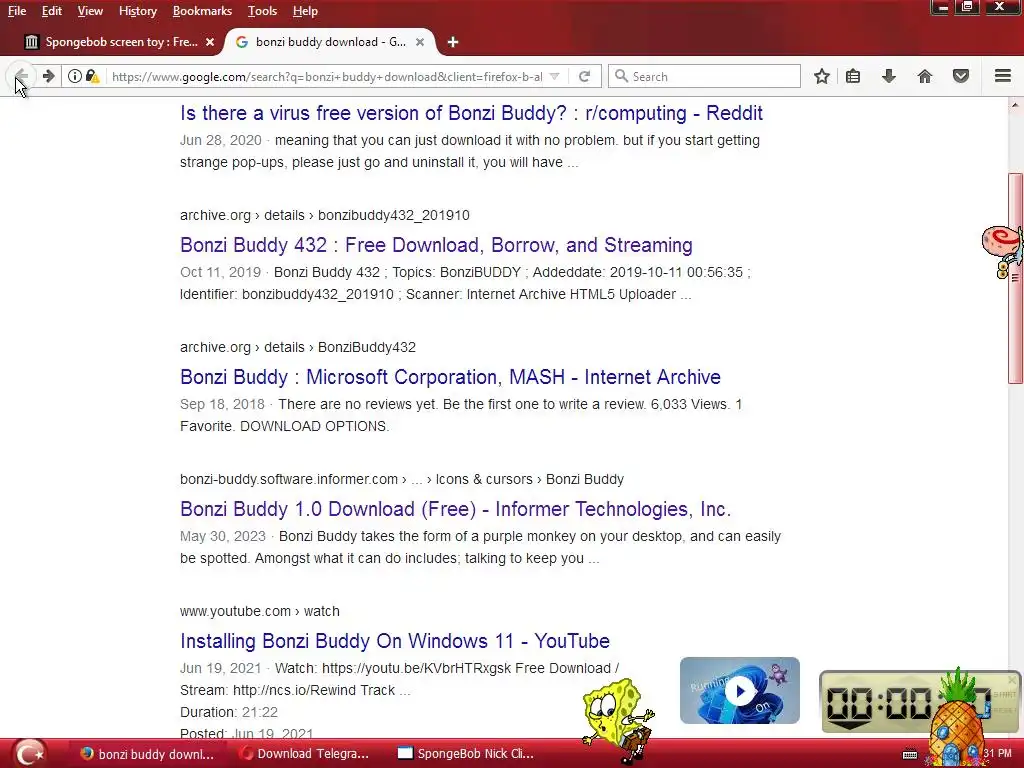Bookmark this page with the star icon

click(822, 76)
